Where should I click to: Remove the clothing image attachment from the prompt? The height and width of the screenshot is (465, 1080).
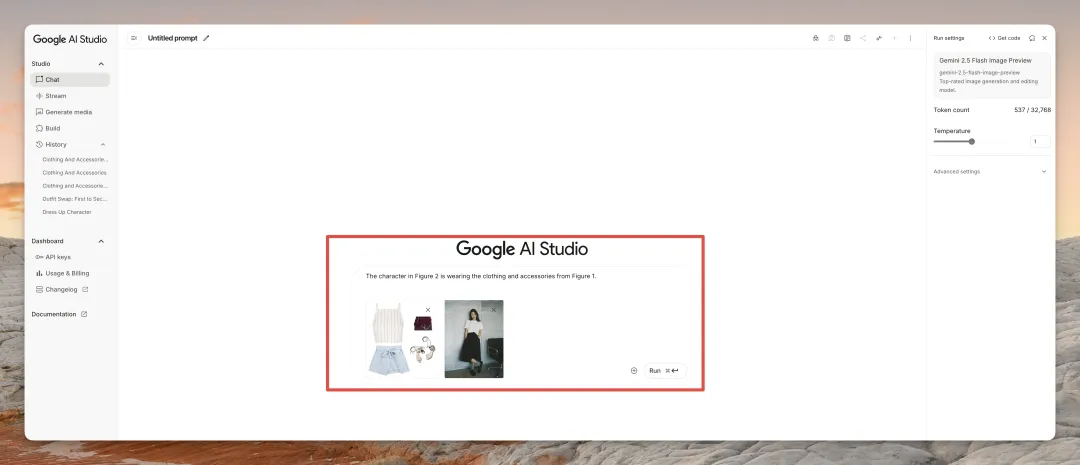(428, 310)
